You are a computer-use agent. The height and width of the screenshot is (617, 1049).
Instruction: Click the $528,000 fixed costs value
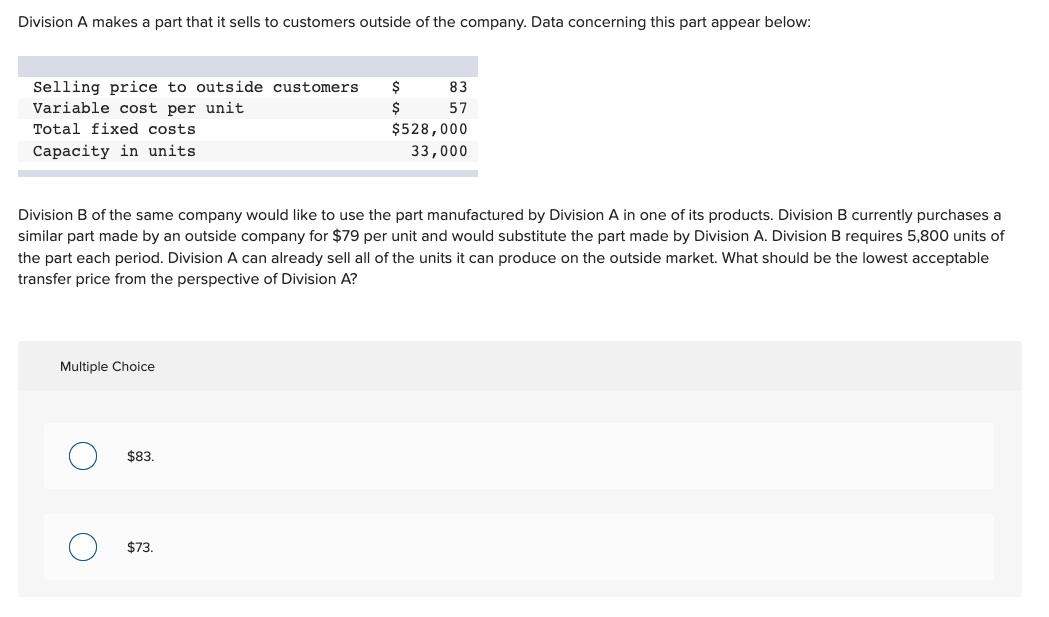430,129
